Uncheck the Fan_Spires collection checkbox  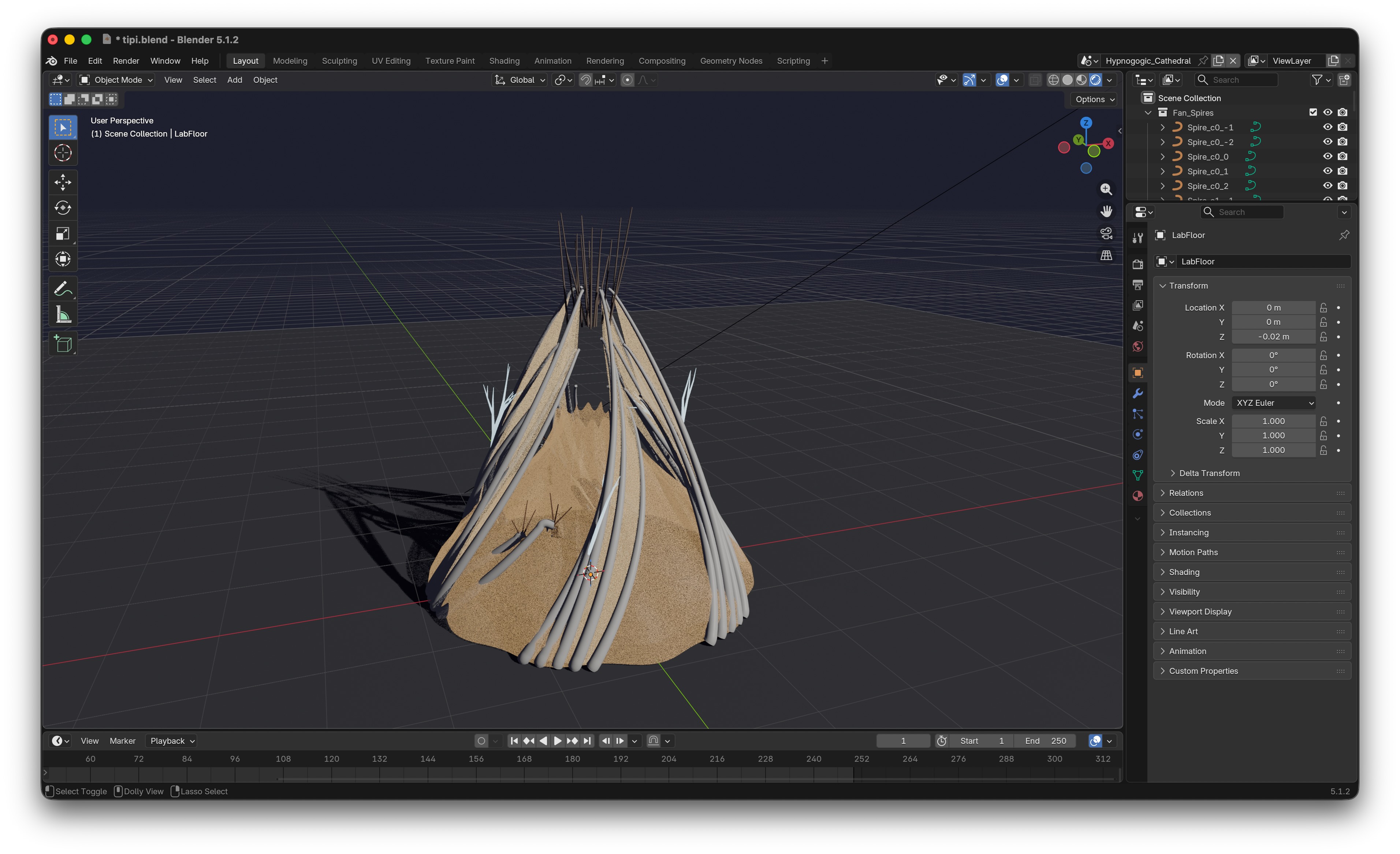pyautogui.click(x=1313, y=112)
